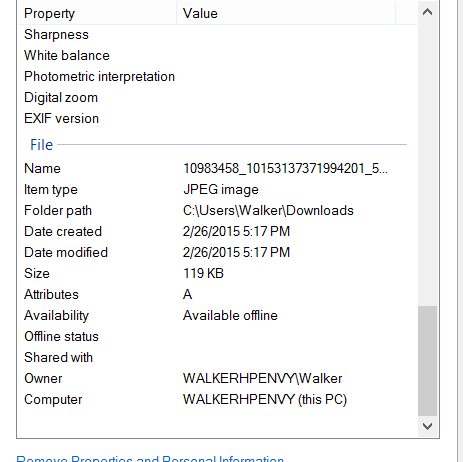This screenshot has height=462, width=463.
Task: Select the Sharpness property row
Action: click(x=217, y=35)
